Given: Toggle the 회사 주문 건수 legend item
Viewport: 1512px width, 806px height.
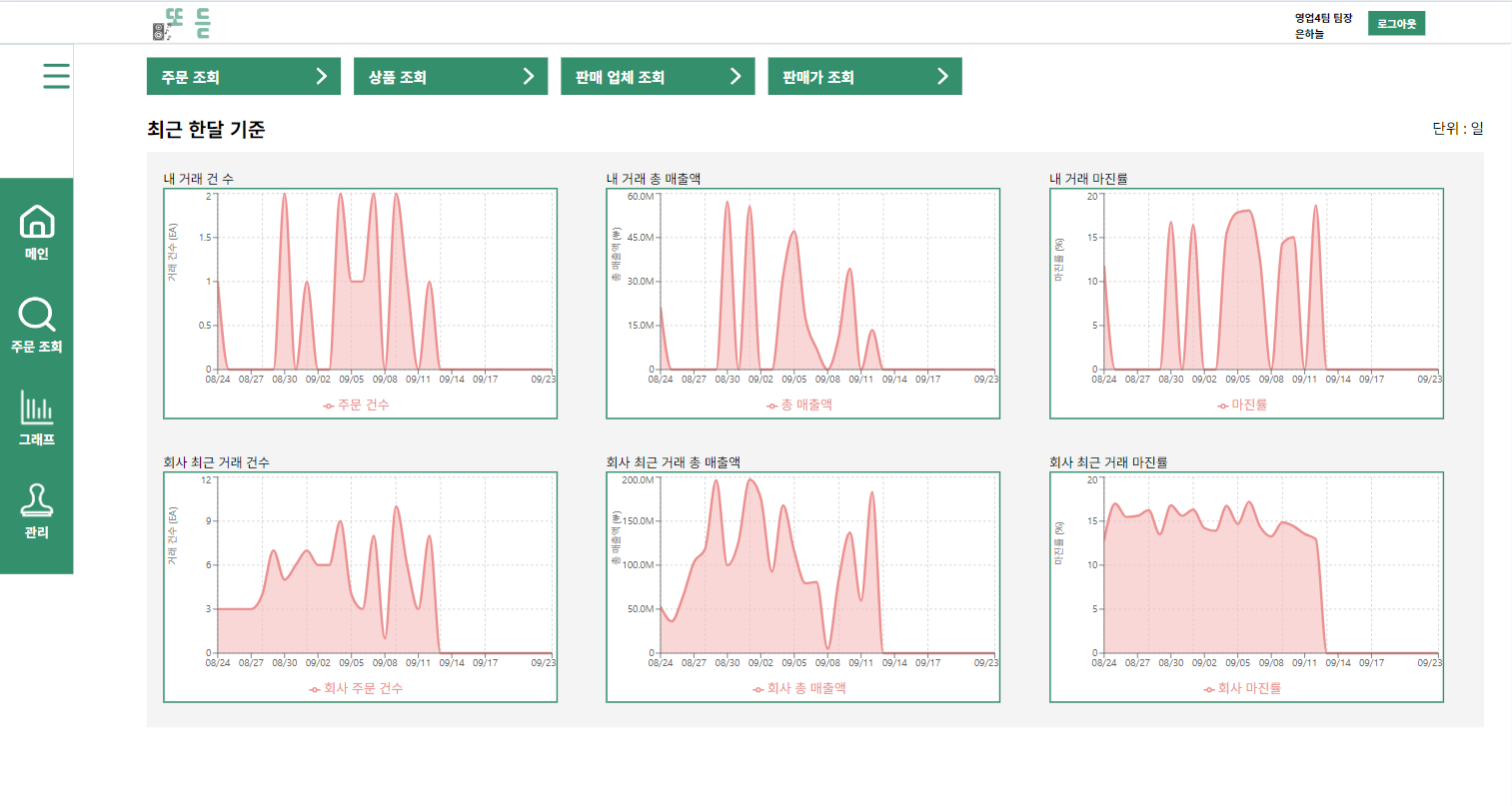Looking at the screenshot, I should click(x=357, y=688).
